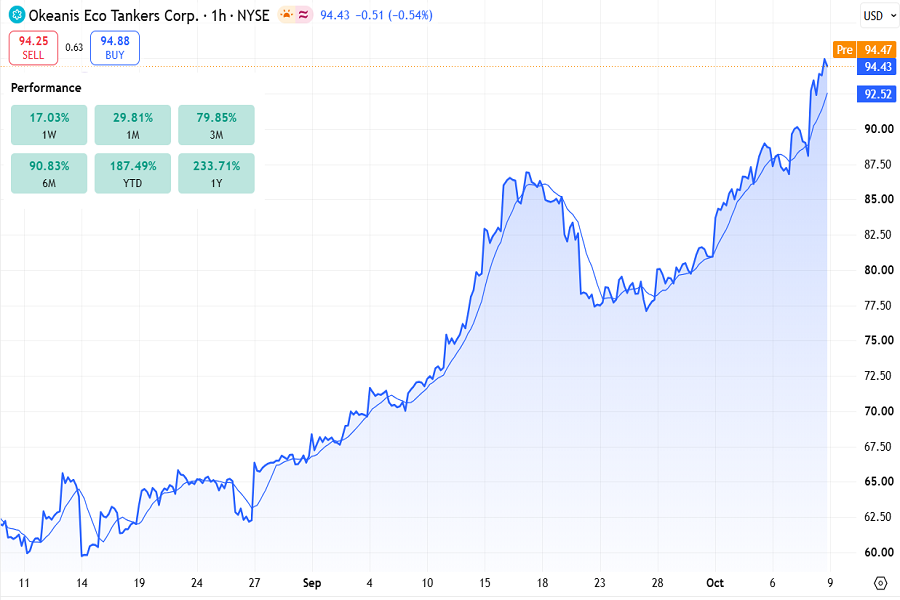Click the 70.00 price axis tick
The image size is (900, 600).
point(879,411)
